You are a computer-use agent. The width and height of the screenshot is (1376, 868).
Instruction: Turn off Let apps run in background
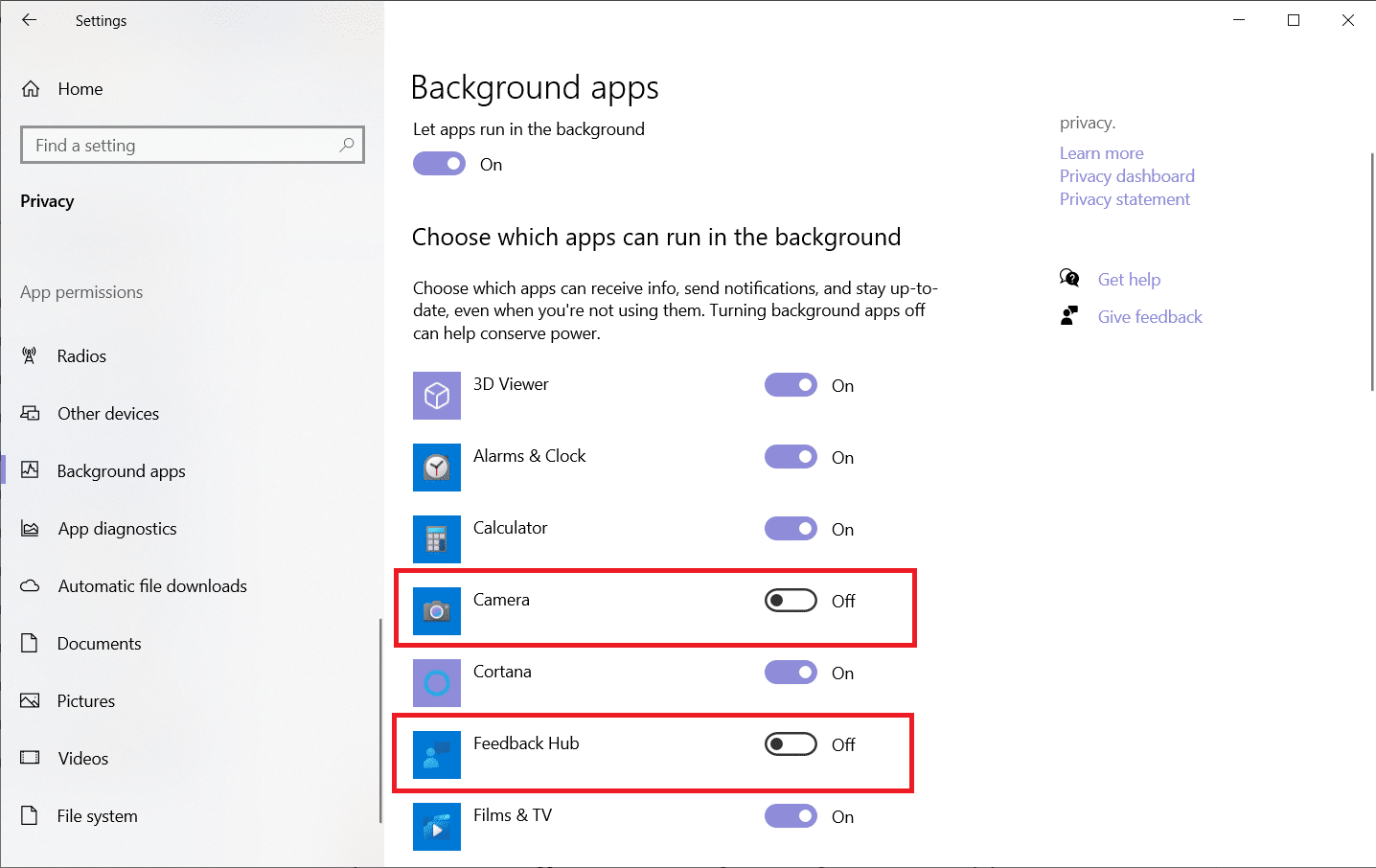[439, 164]
